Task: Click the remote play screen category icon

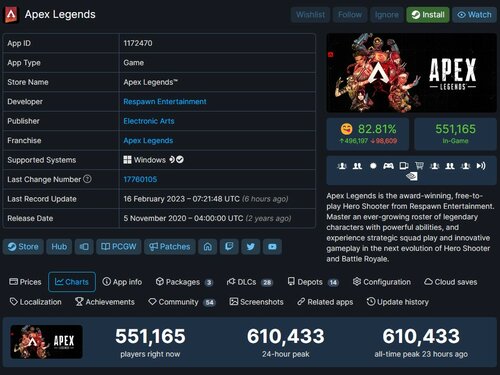Action: tap(404, 166)
